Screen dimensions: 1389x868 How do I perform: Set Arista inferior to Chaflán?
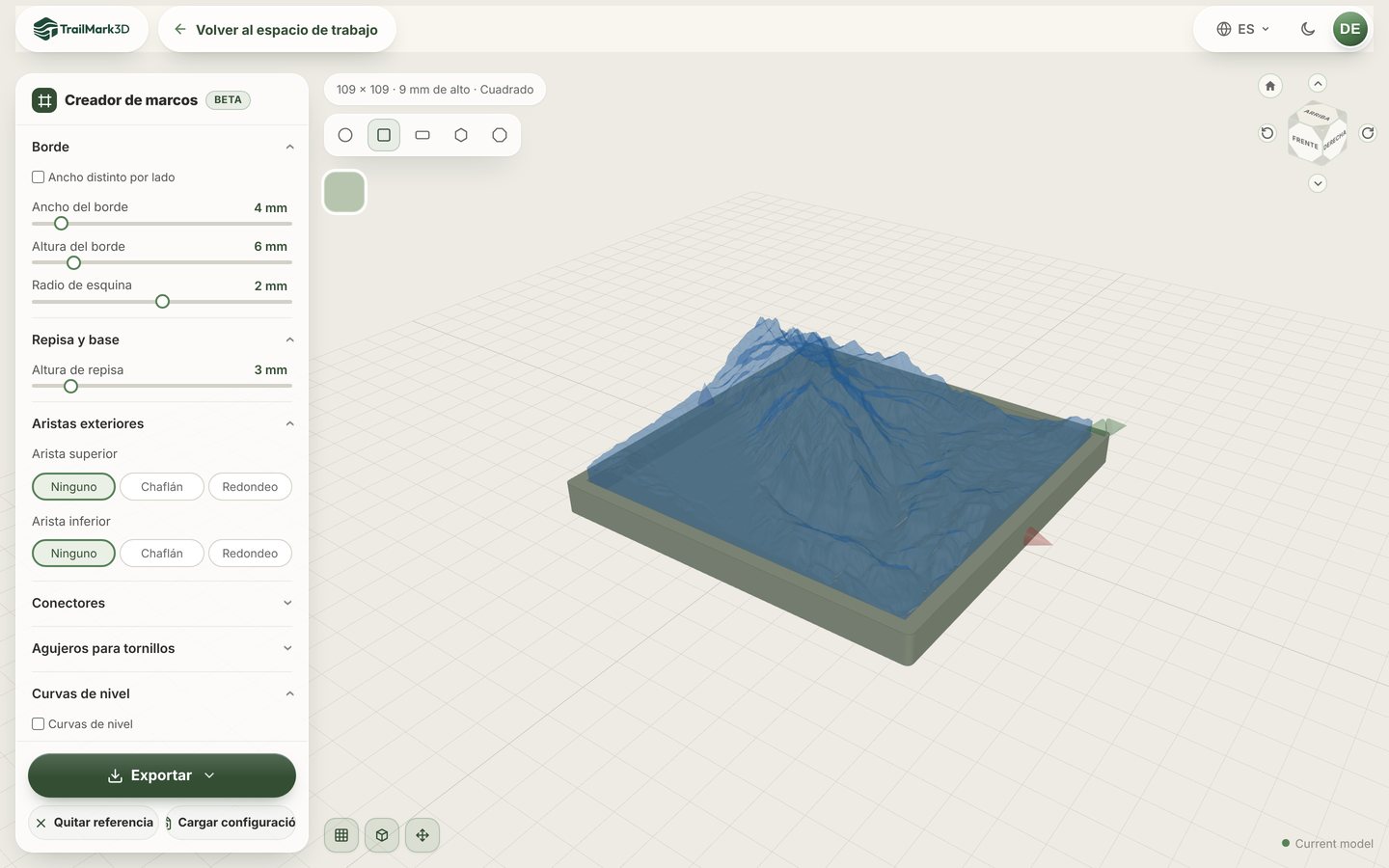tap(162, 554)
